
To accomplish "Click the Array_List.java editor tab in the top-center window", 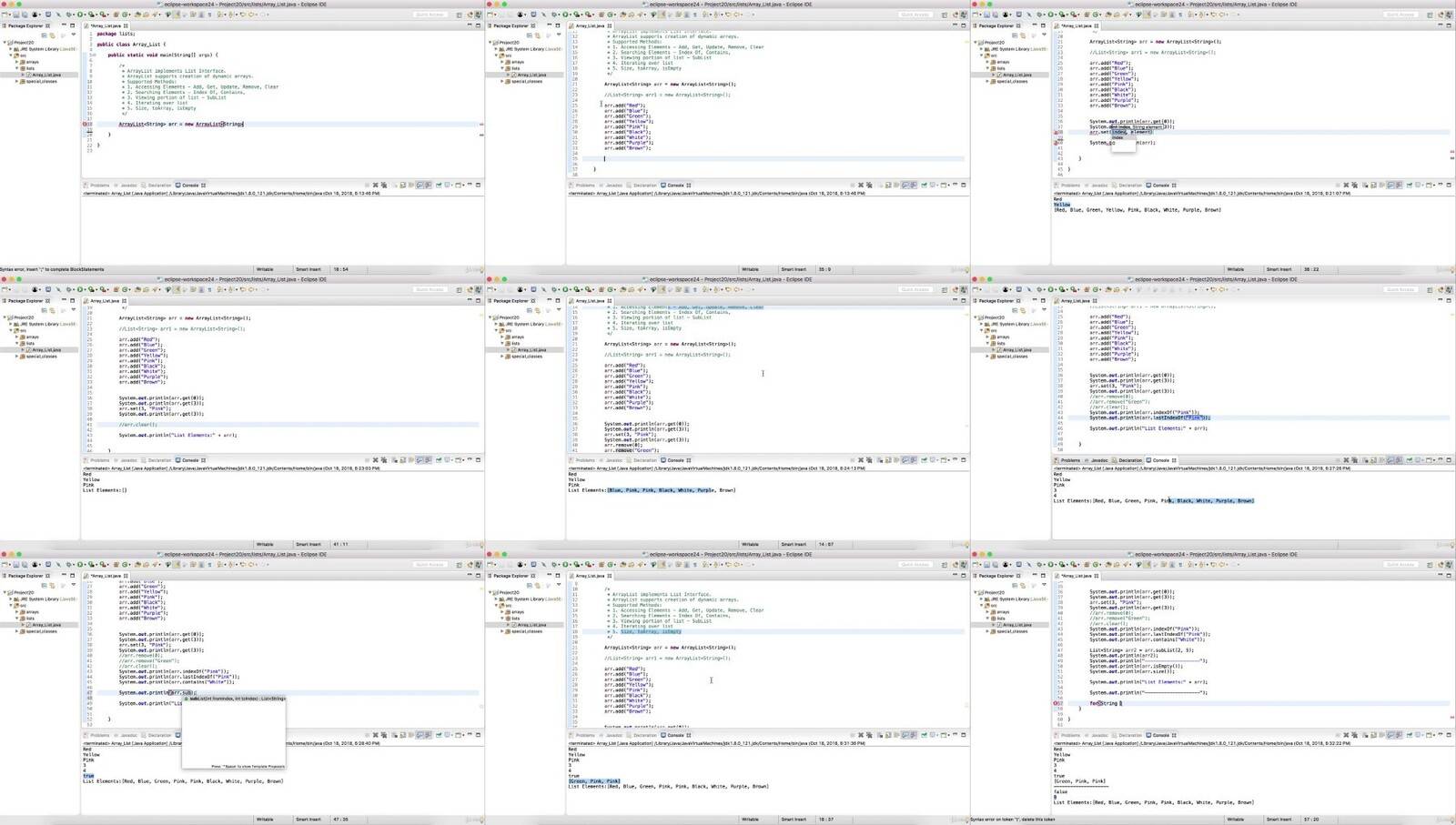I will 590,25.
